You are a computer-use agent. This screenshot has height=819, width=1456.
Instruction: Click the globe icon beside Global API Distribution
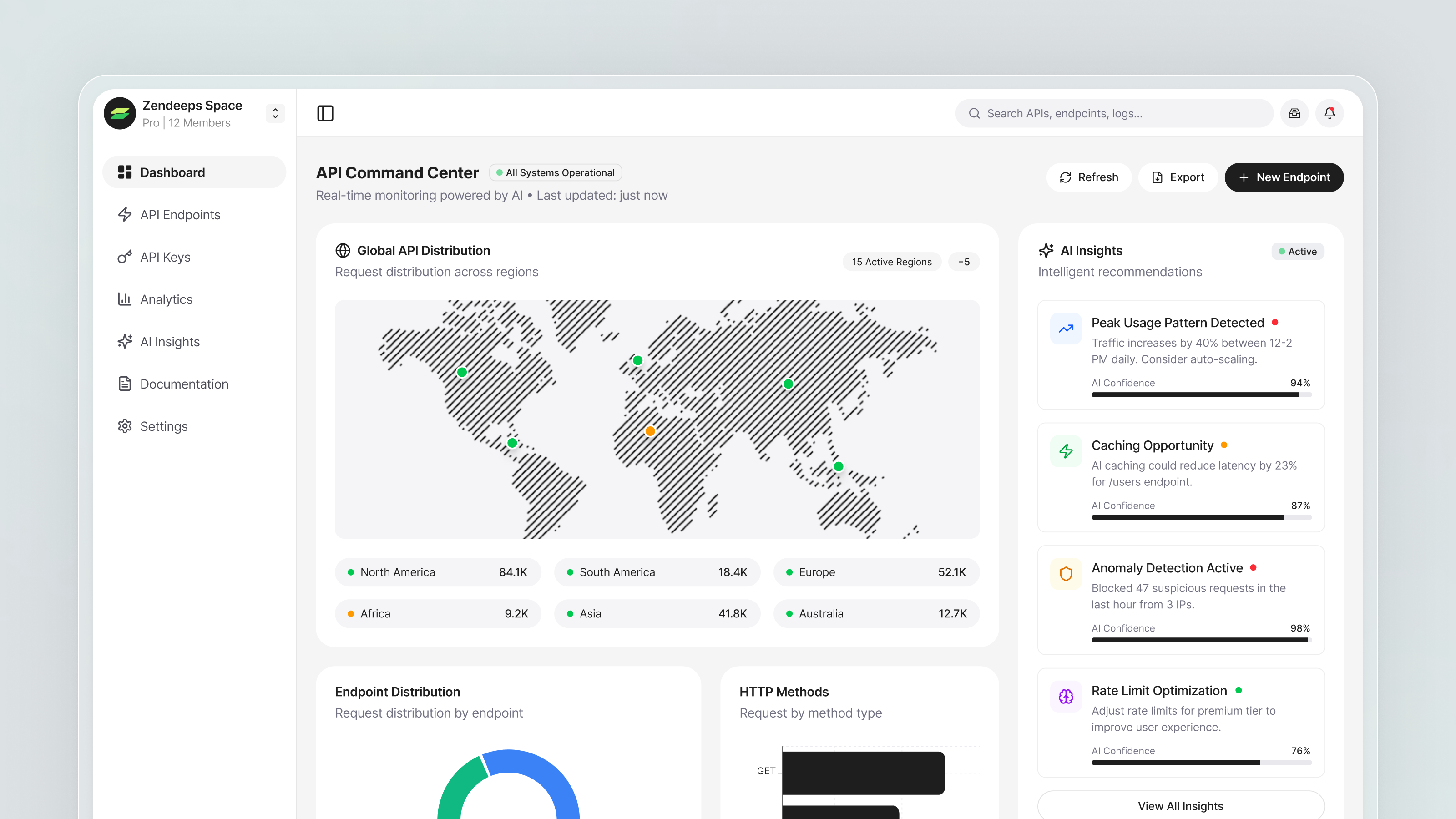(343, 250)
